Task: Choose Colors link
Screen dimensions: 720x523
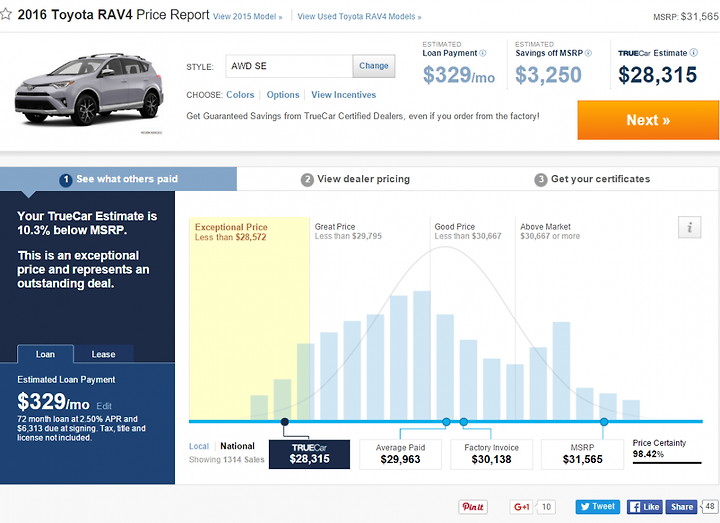Action: pyautogui.click(x=240, y=95)
